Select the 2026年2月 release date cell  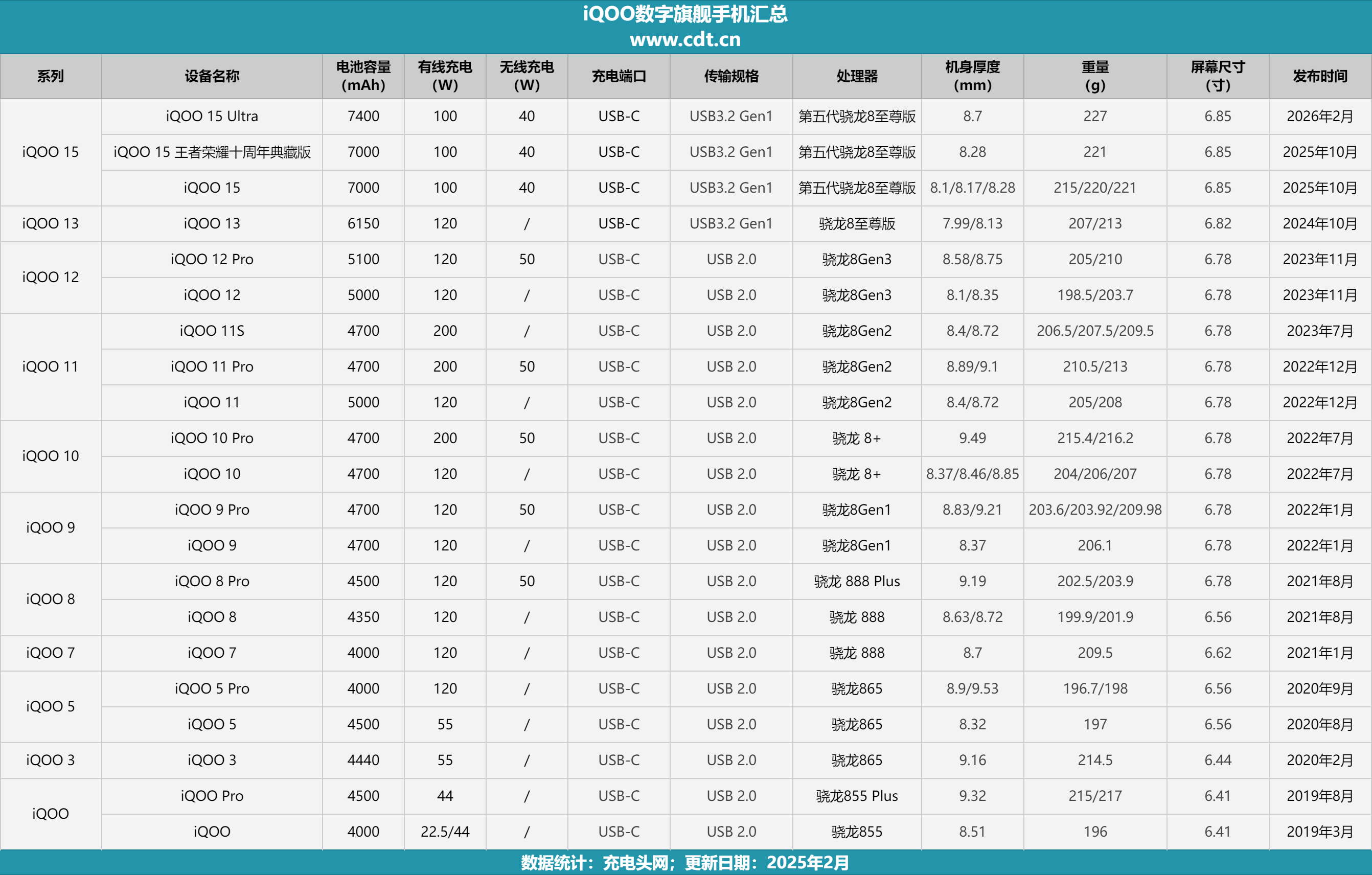(x=1319, y=116)
